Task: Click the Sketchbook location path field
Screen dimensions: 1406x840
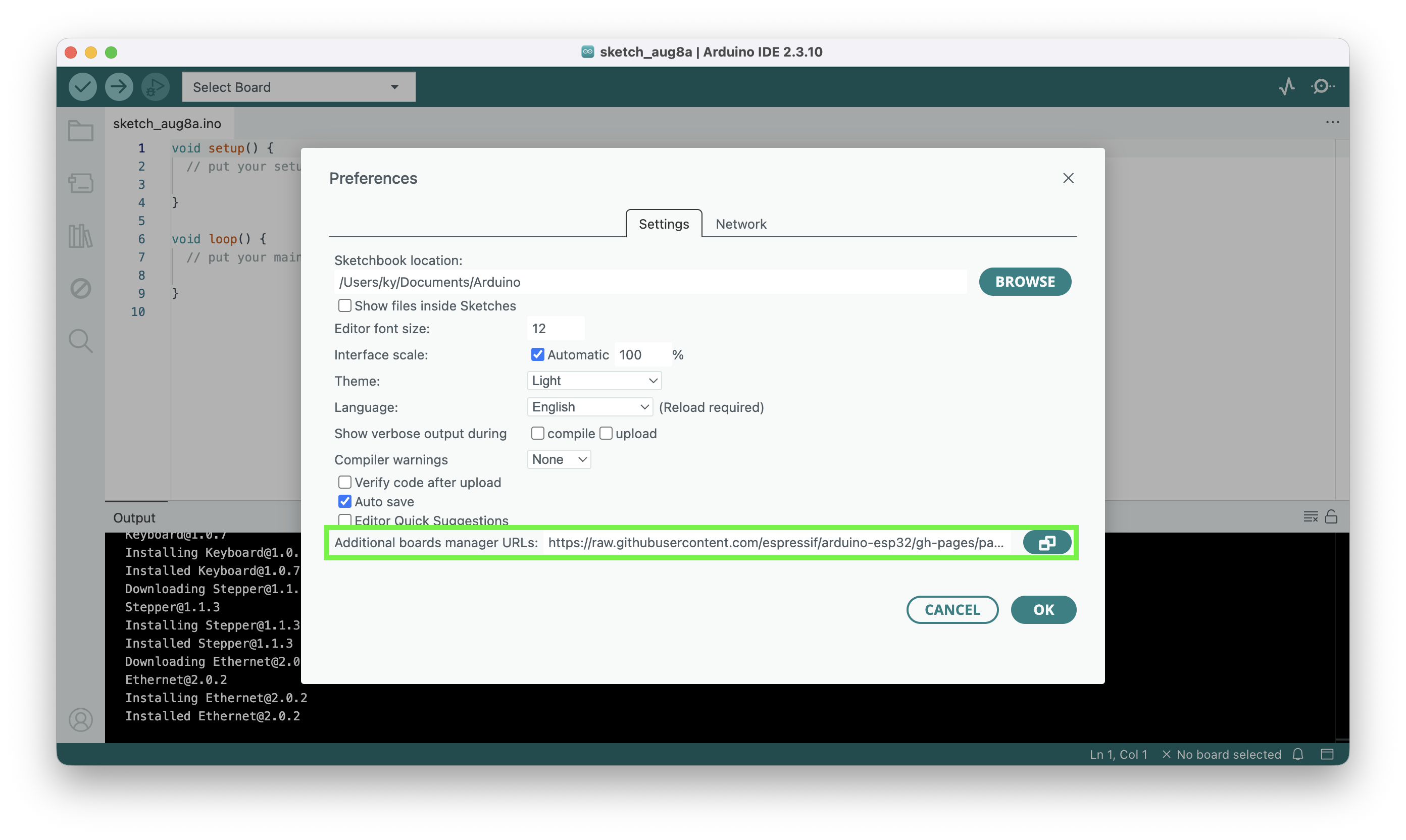Action: (x=650, y=282)
